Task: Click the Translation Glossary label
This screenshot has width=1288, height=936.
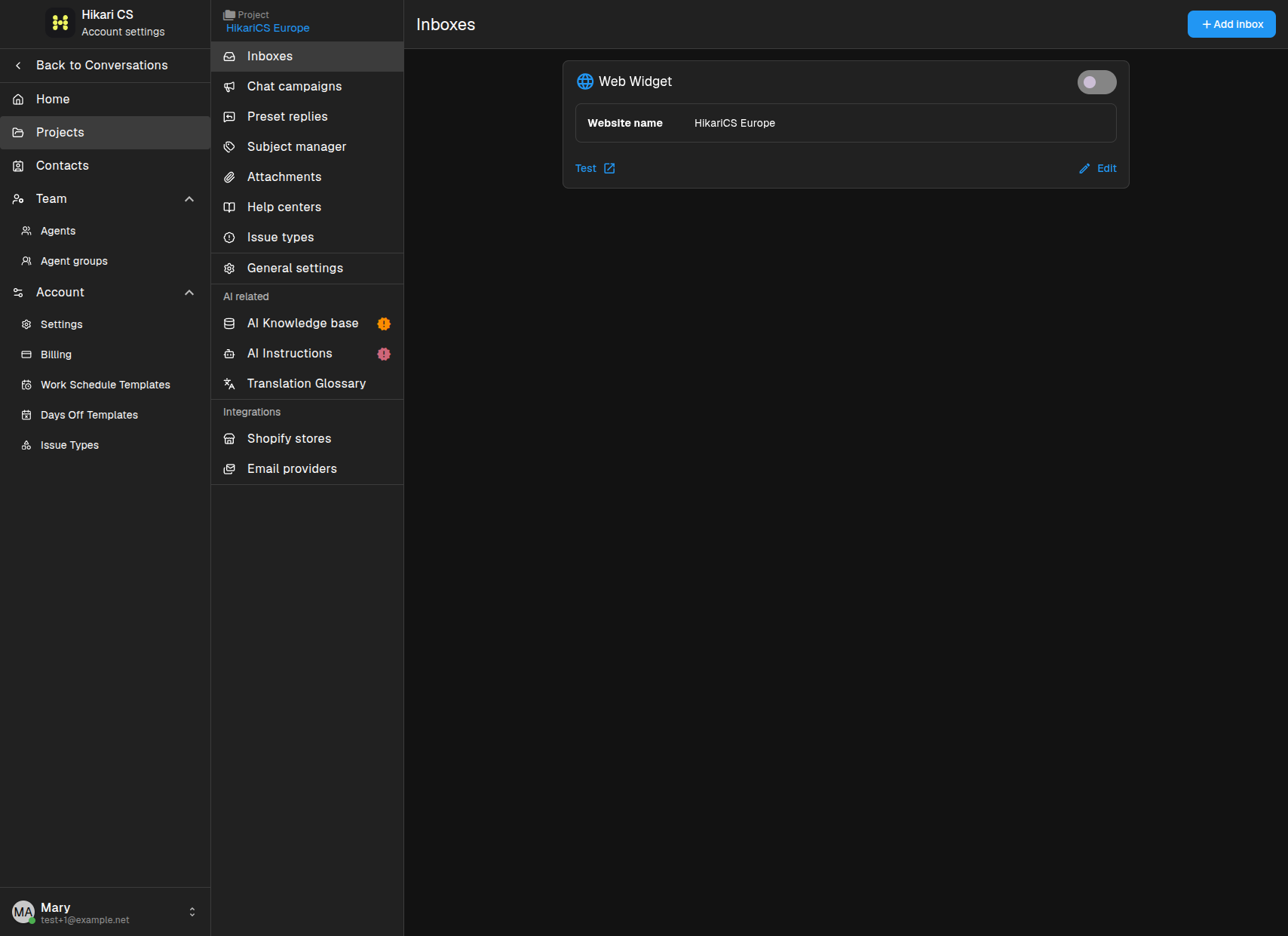Action: pyautogui.click(x=306, y=384)
